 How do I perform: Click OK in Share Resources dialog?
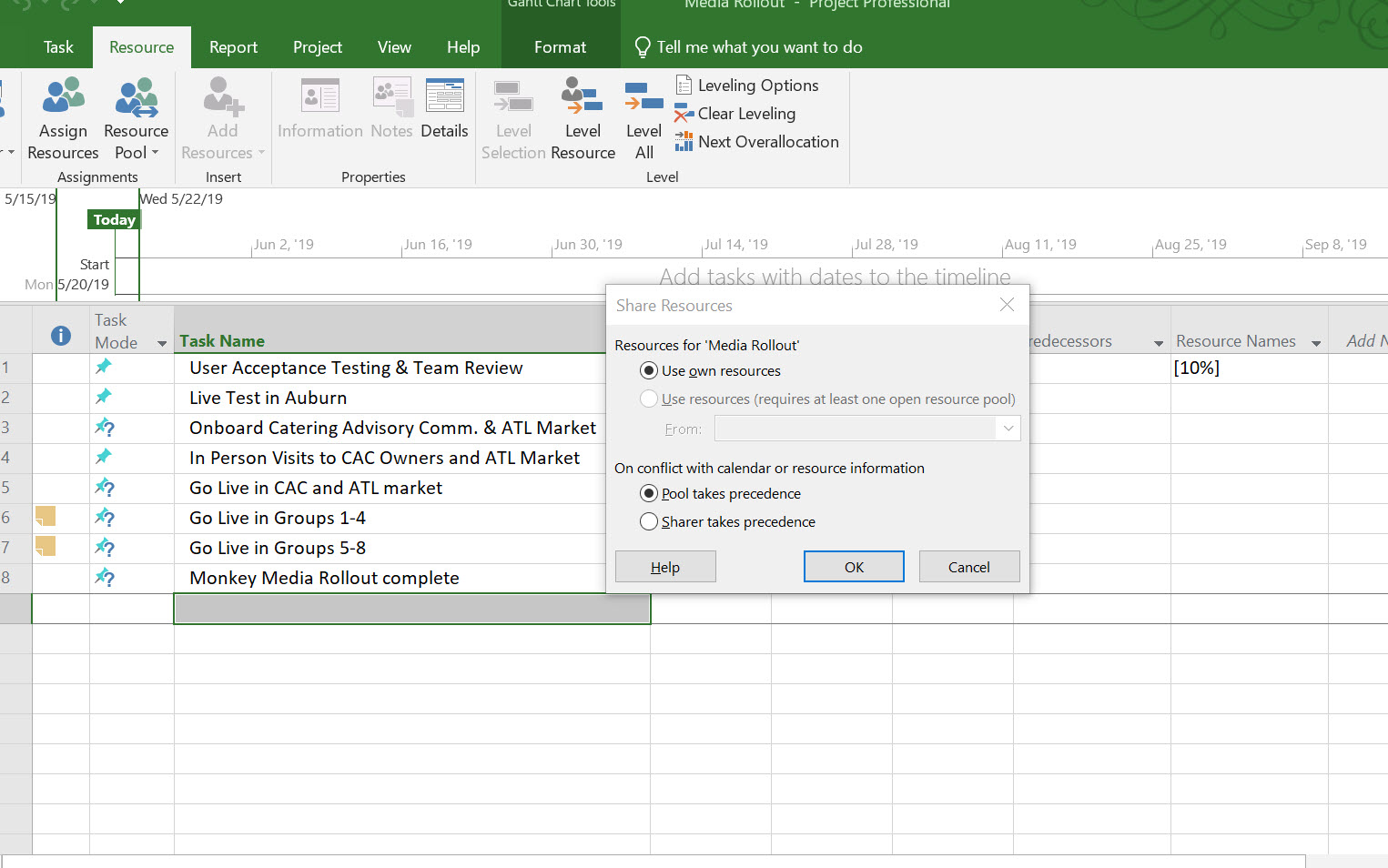pos(854,567)
